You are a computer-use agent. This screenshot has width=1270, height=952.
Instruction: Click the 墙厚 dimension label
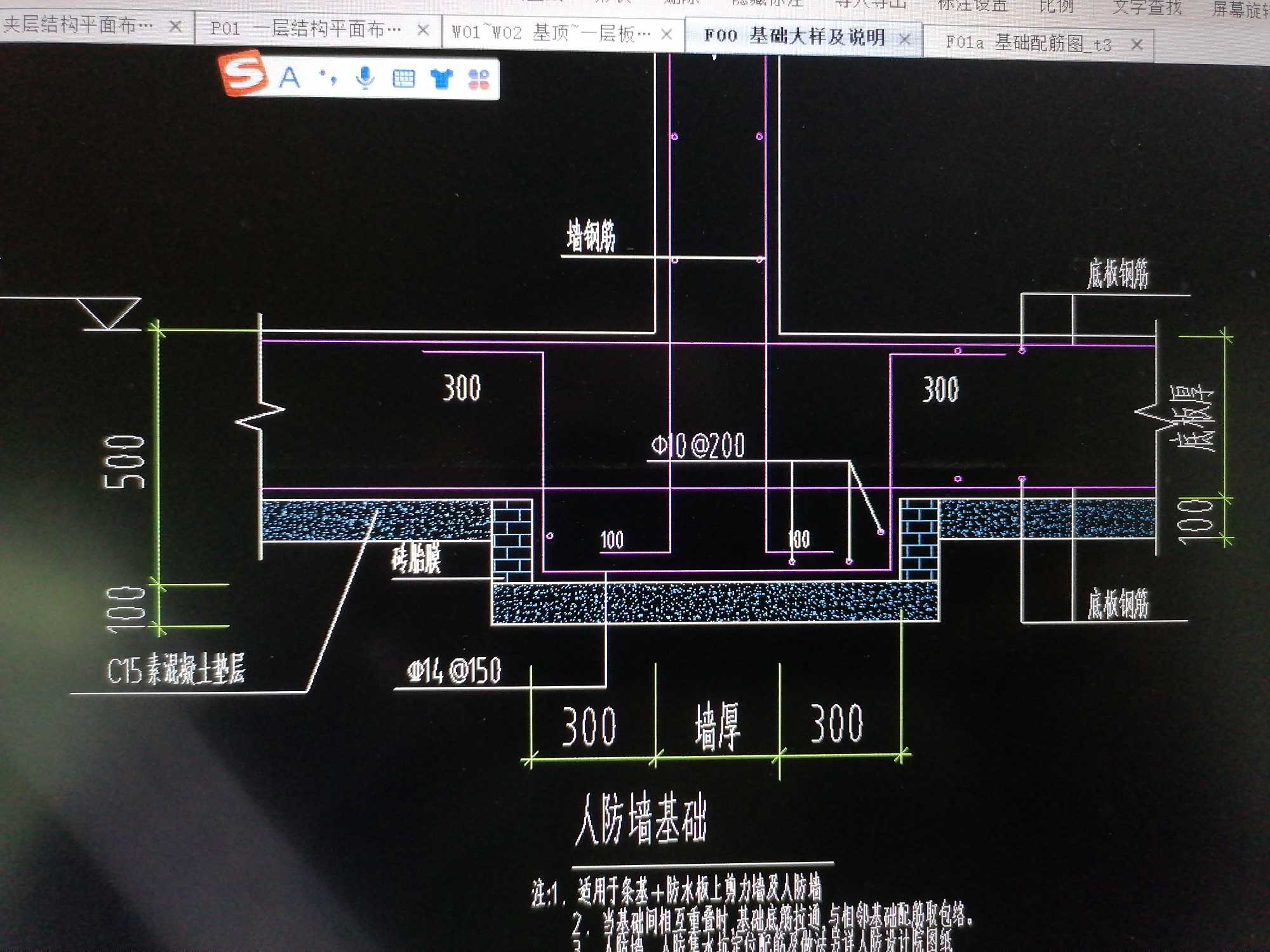click(718, 727)
